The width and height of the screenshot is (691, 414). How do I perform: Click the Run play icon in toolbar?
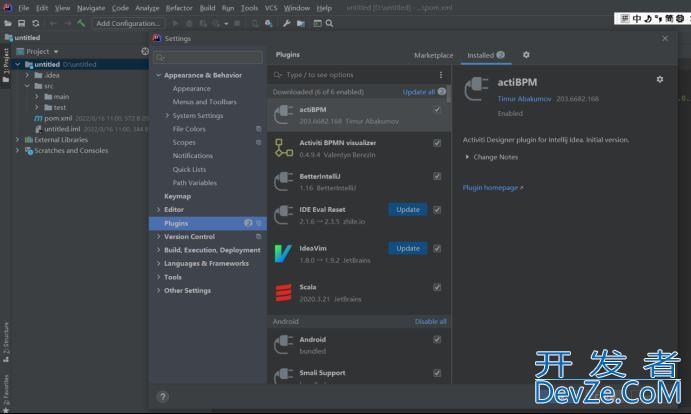click(175, 23)
